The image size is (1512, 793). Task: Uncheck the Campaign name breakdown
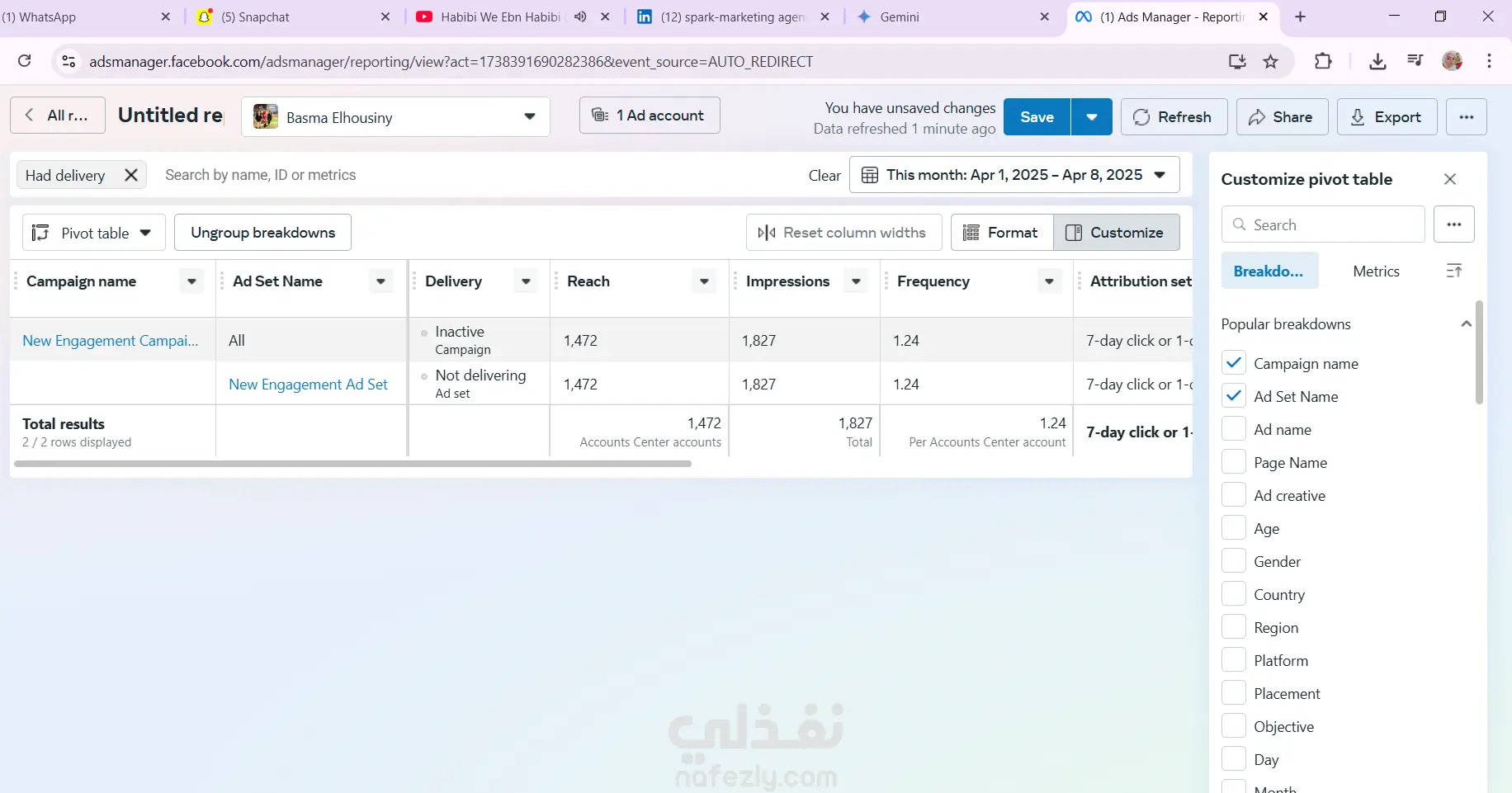coord(1234,363)
